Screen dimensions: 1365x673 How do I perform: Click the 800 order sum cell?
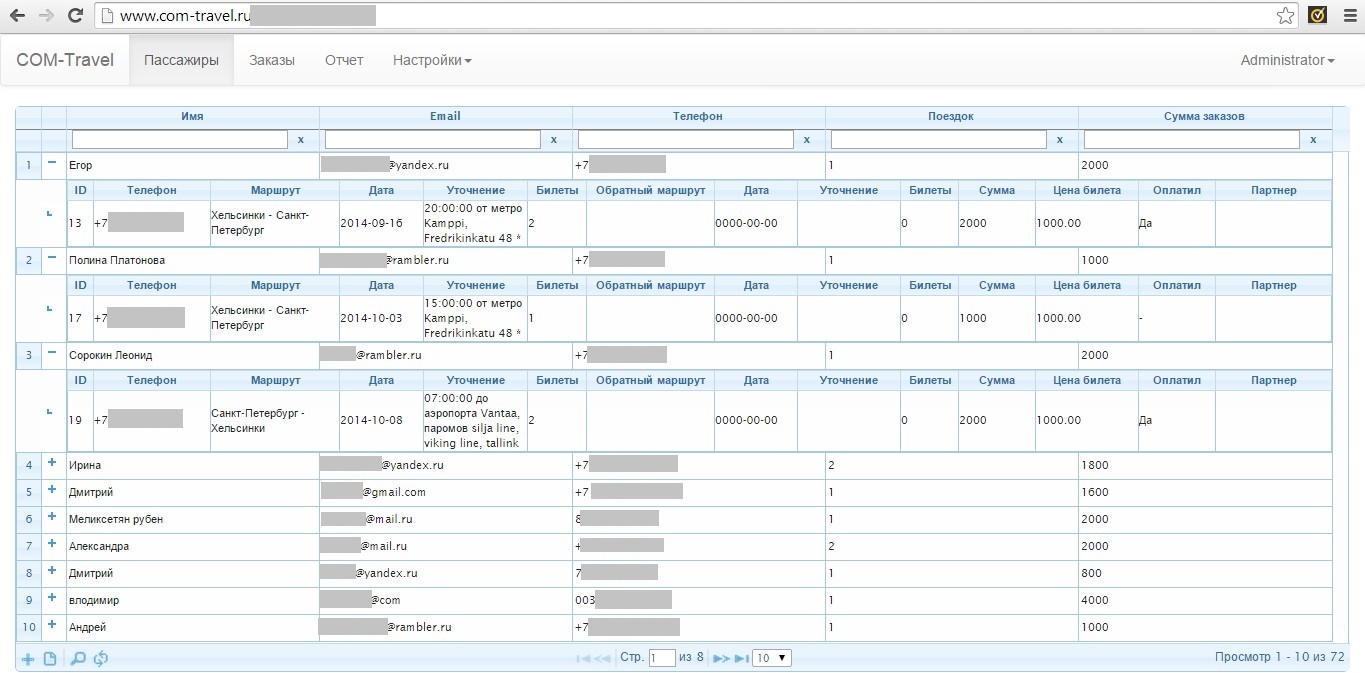pyautogui.click(x=1205, y=573)
